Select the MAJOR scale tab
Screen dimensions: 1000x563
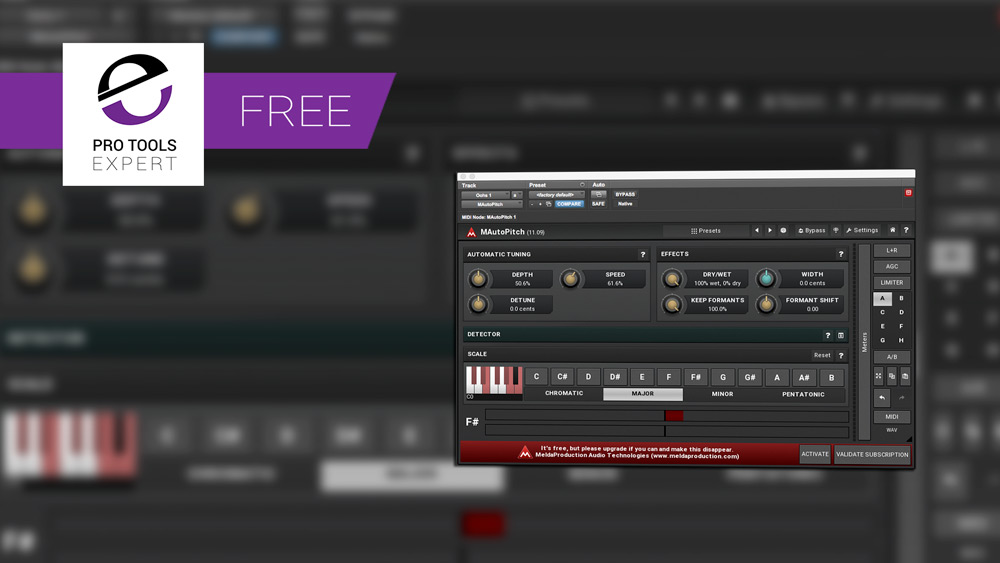pos(643,394)
